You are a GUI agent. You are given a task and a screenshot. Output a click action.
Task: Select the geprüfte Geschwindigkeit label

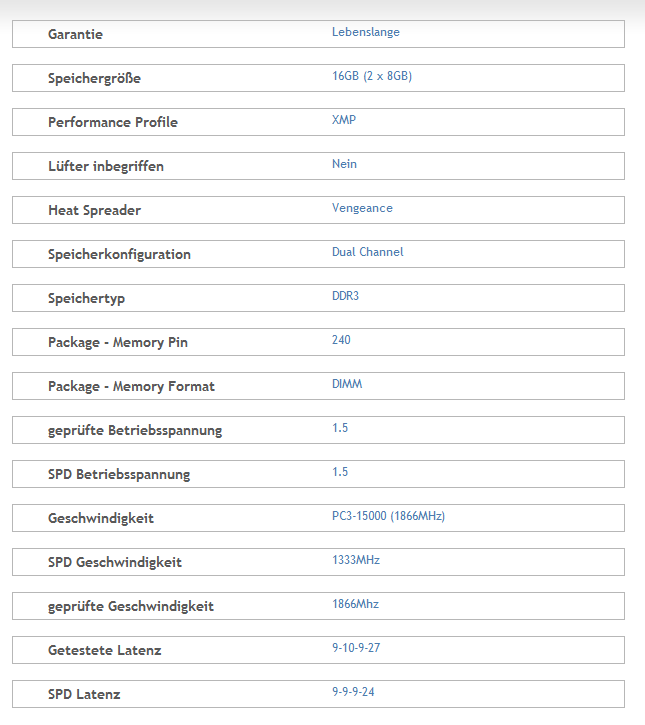[130, 606]
